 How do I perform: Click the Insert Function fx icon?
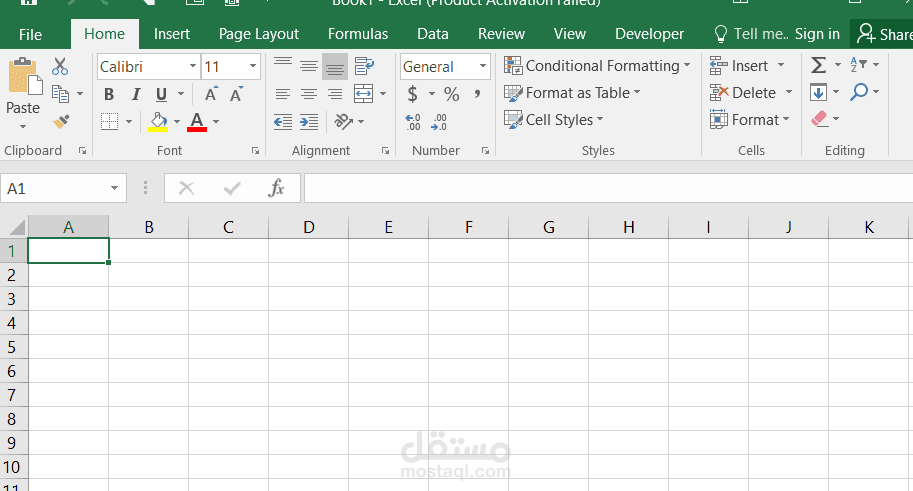pos(278,188)
